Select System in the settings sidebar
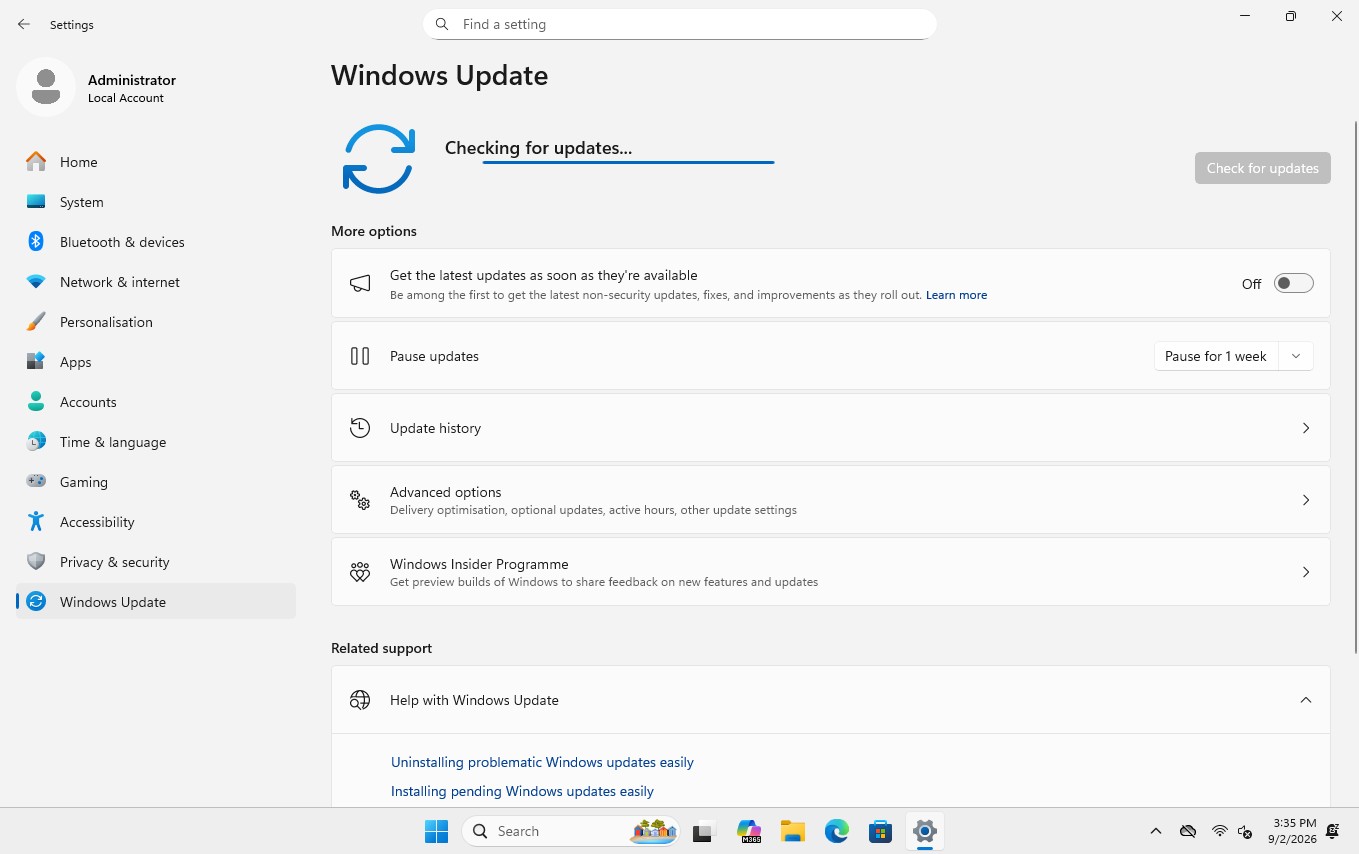Image resolution: width=1359 pixels, height=854 pixels. click(156, 202)
